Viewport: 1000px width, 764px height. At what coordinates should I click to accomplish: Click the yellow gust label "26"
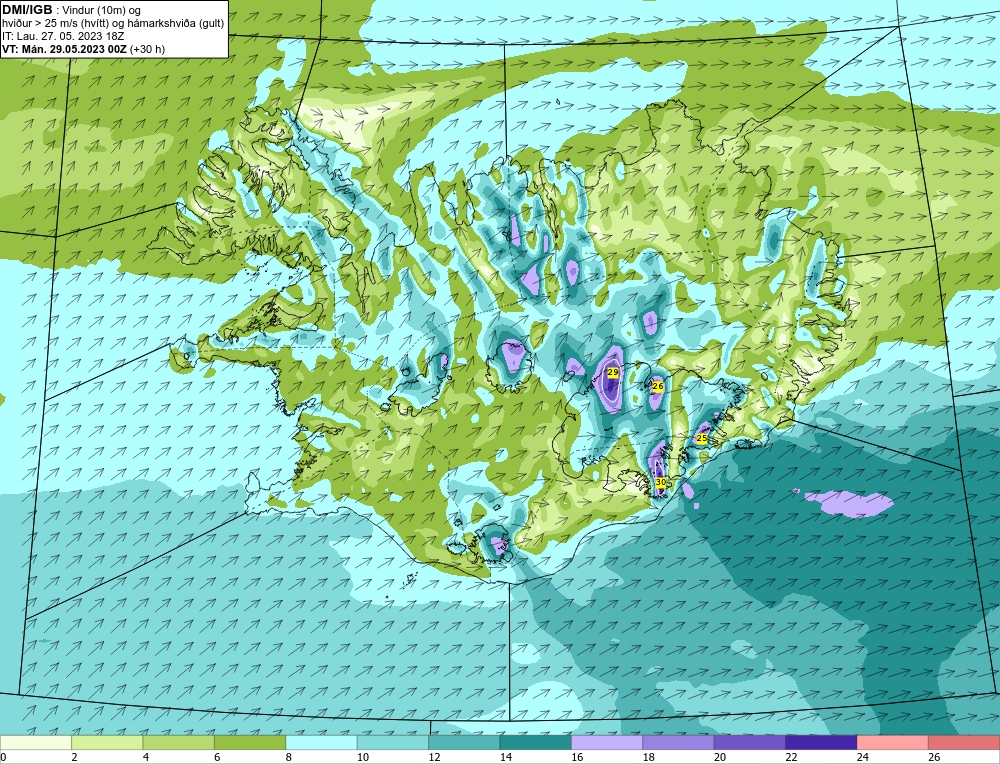click(658, 386)
